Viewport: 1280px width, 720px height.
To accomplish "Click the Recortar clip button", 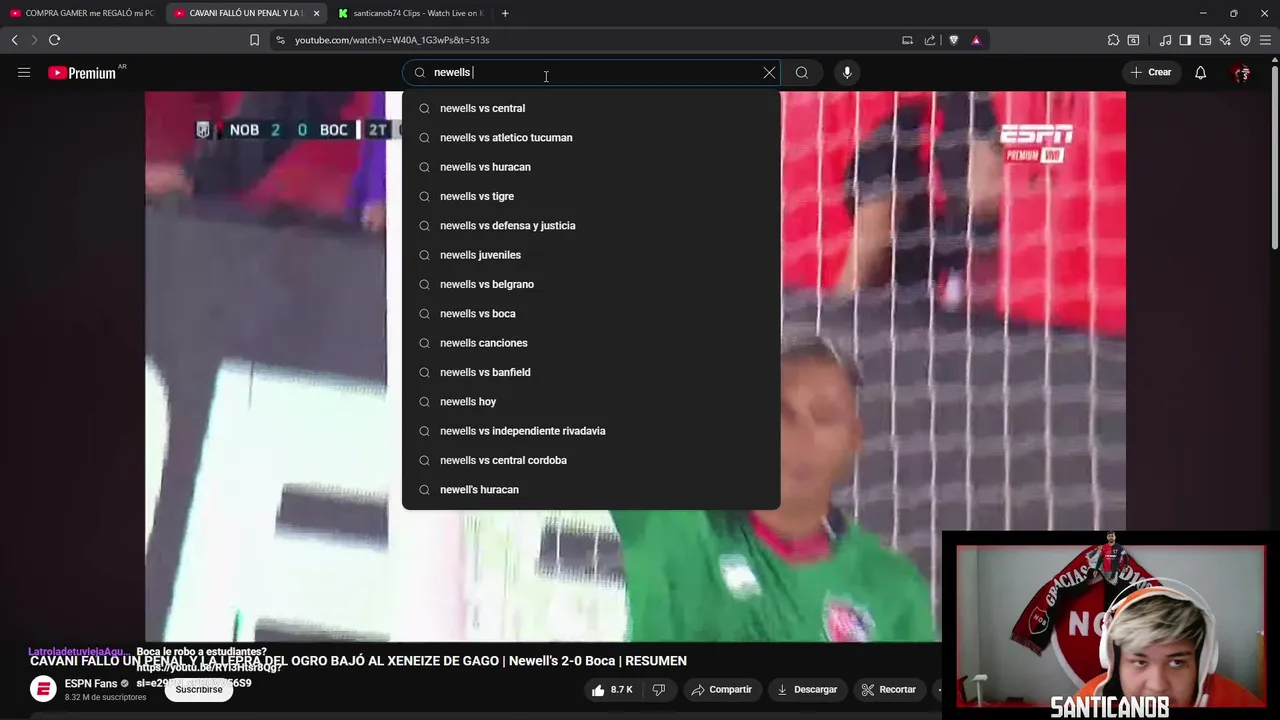I will pyautogui.click(x=889, y=689).
